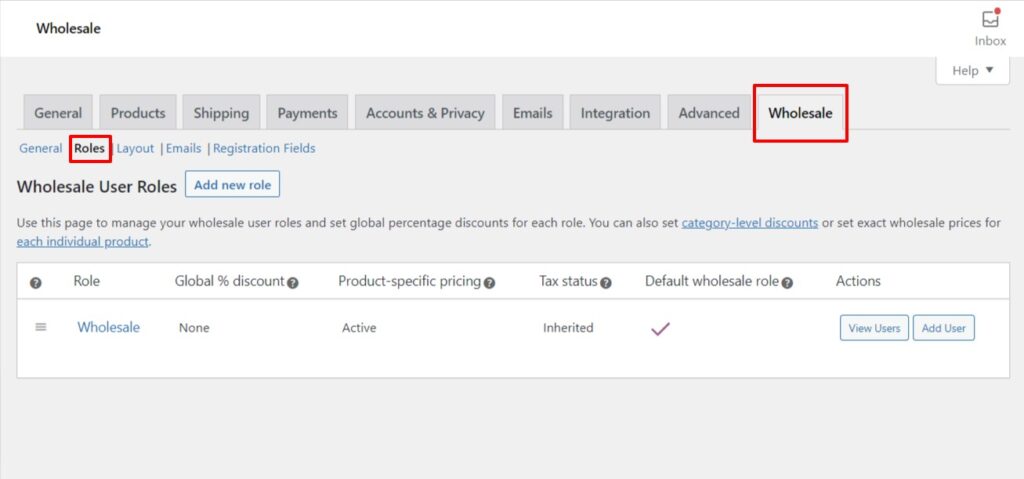The width and height of the screenshot is (1024, 479).
Task: Grab the drag handle for Wholesale role
Action: pos(41,327)
